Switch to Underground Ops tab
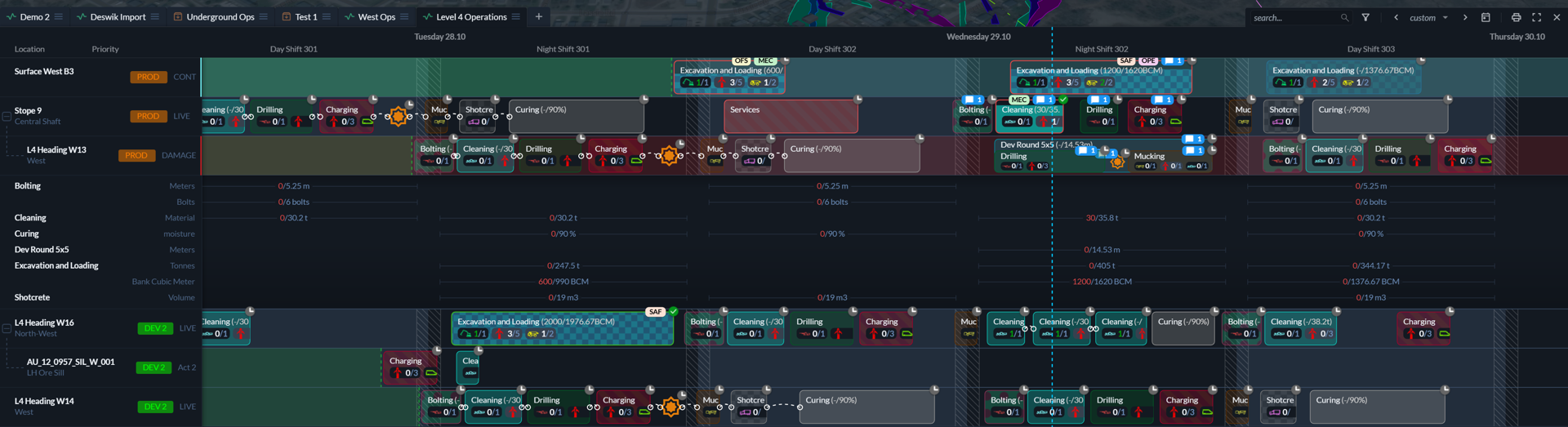 point(220,16)
